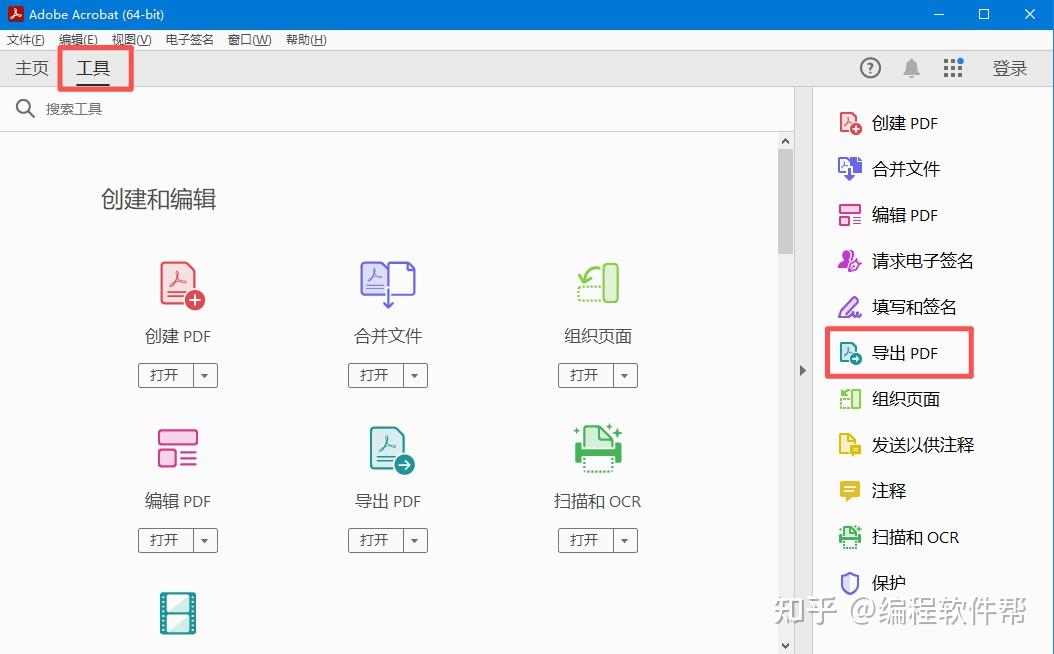Expand dropdown arrow next to 扫描和 OCR 打开

click(x=624, y=540)
